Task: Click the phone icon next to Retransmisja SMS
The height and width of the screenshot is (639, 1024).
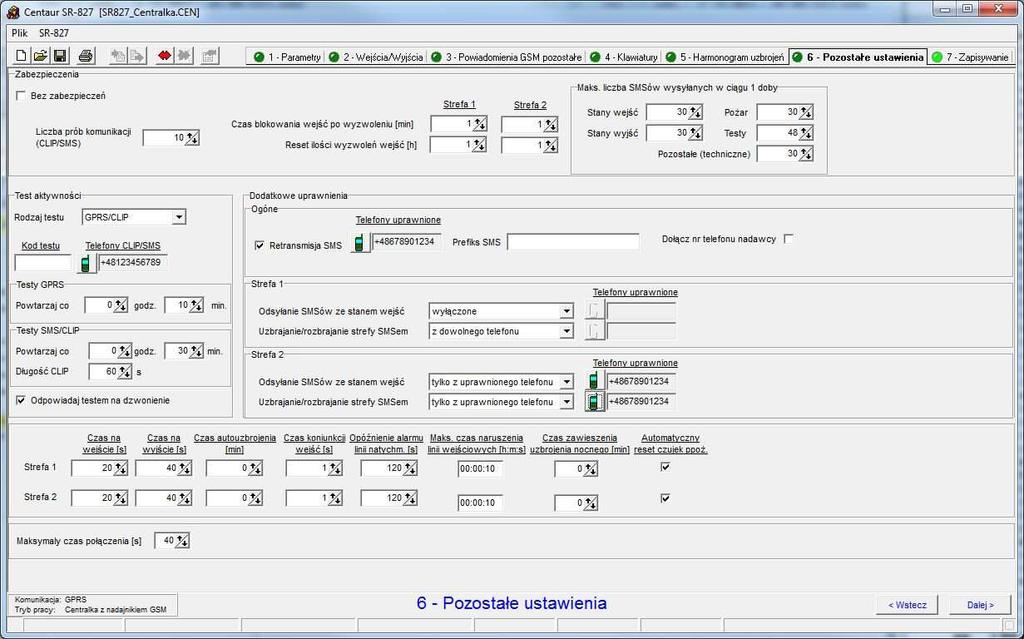Action: [x=359, y=243]
